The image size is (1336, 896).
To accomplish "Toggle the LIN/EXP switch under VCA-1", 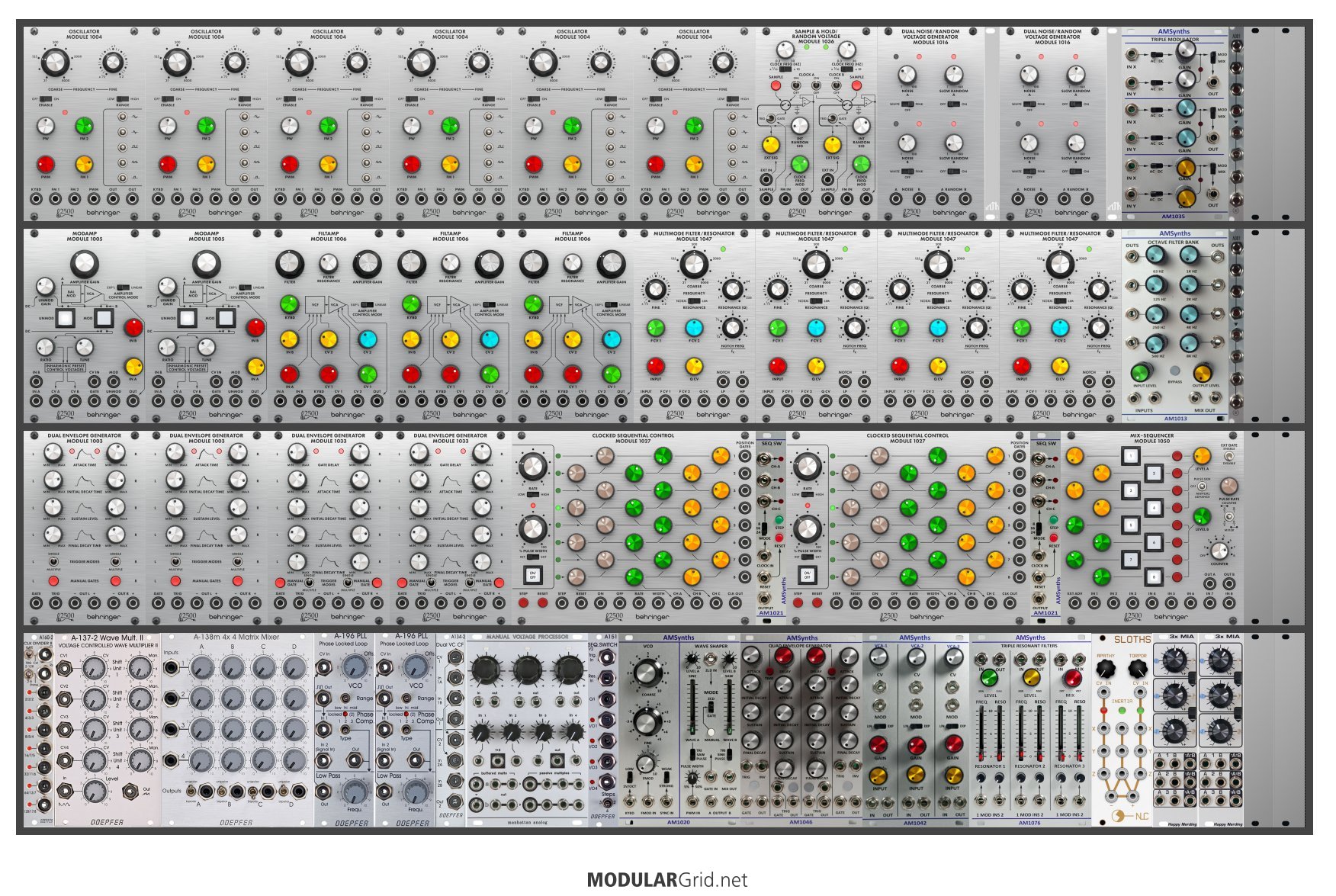I will point(880,726).
